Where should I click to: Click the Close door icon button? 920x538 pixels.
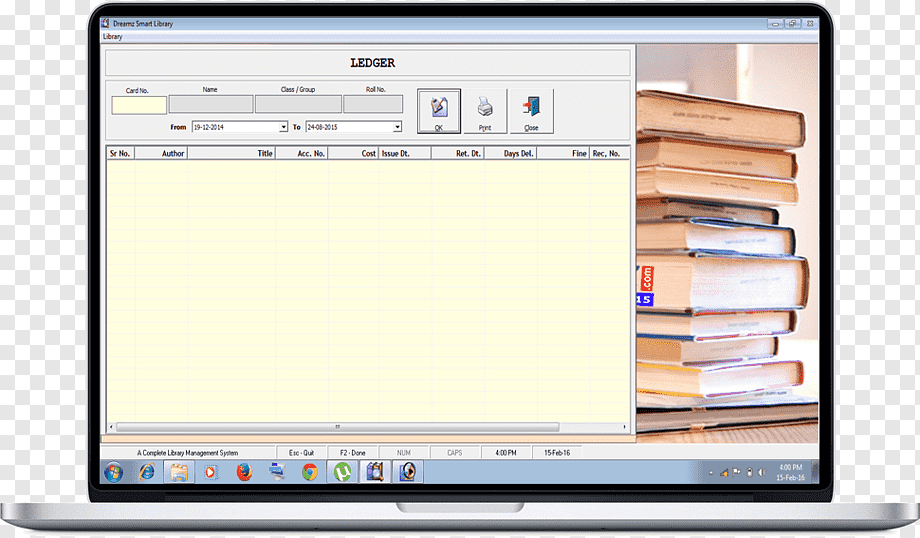click(x=531, y=111)
